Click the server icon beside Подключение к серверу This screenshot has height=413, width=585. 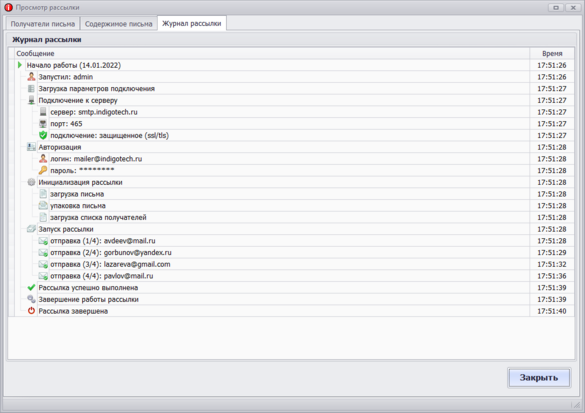[31, 100]
